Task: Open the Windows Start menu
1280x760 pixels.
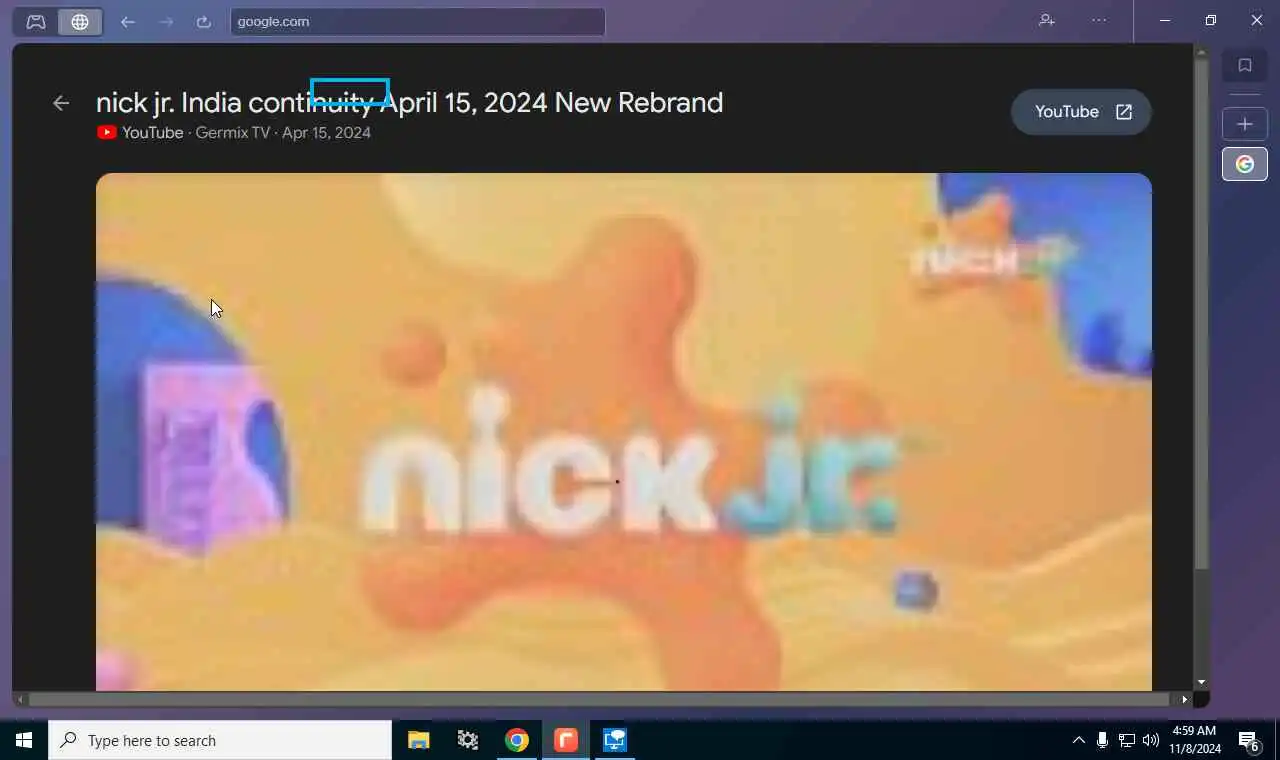Action: [x=24, y=740]
